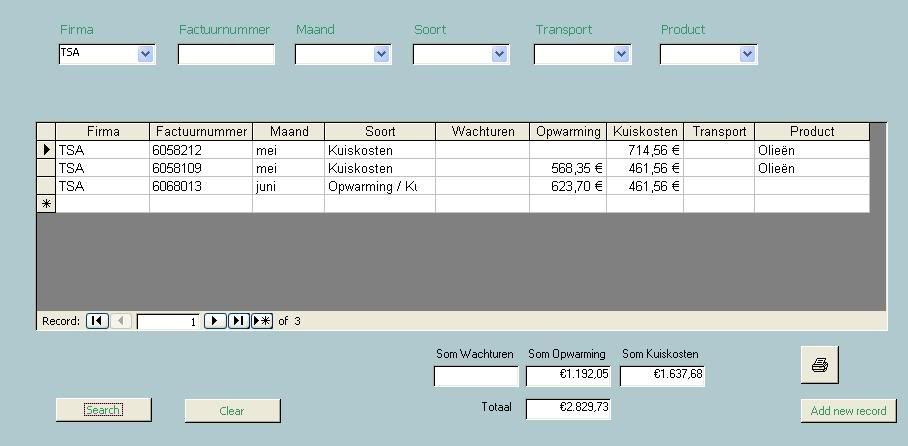Open the Soort filter dropdown

[500, 54]
